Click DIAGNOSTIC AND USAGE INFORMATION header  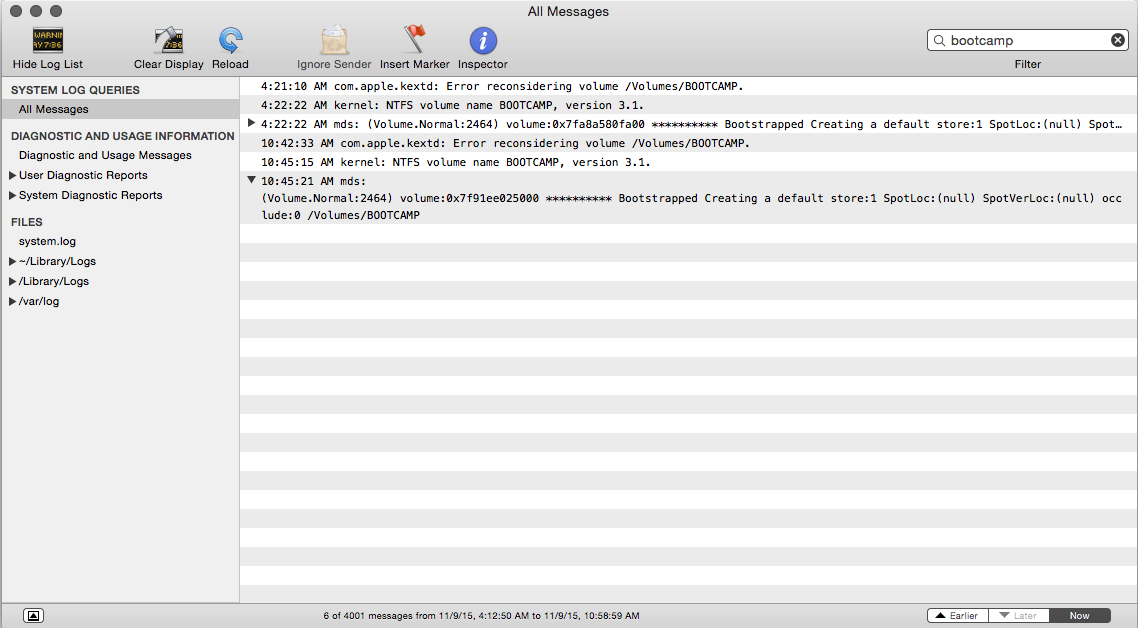pos(123,136)
